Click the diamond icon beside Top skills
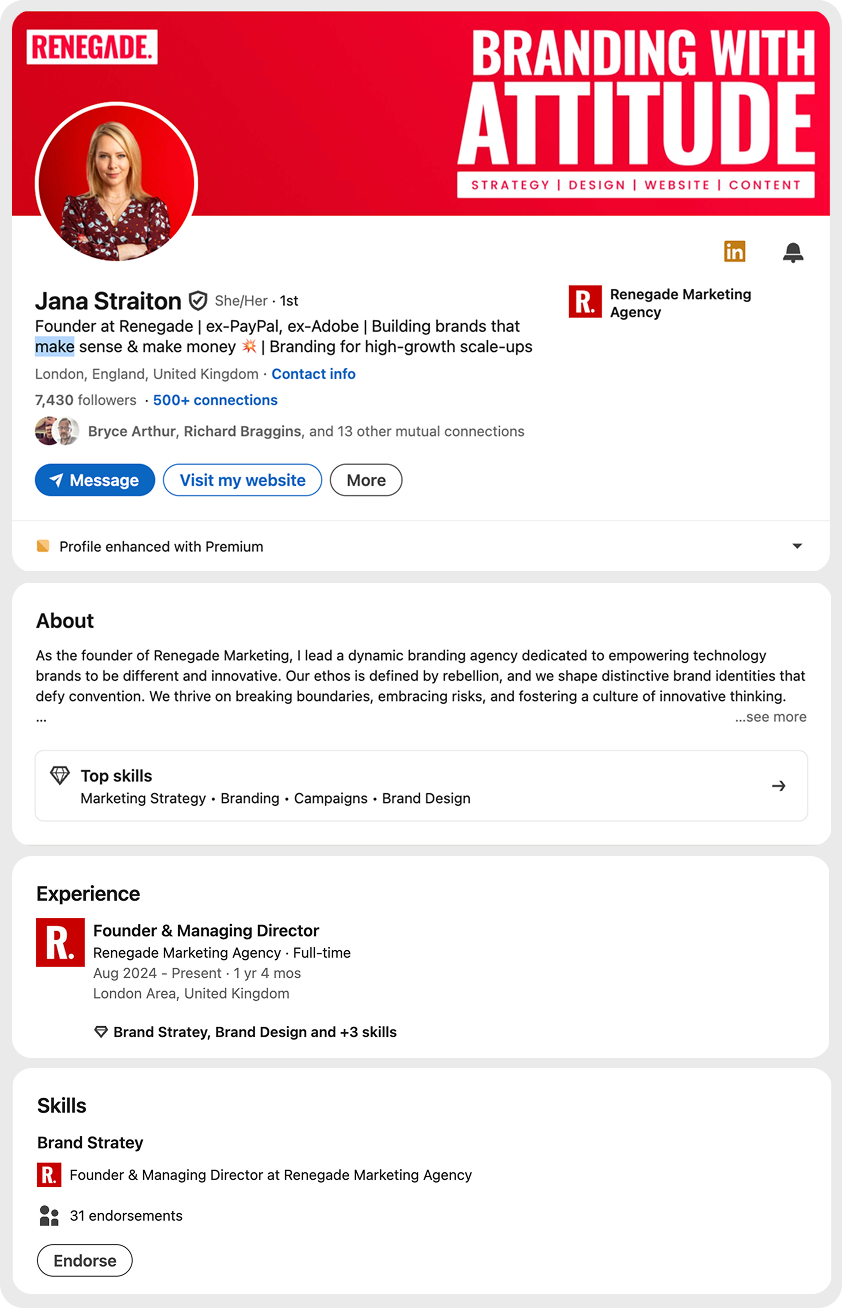The height and width of the screenshot is (1308, 842). [x=60, y=776]
